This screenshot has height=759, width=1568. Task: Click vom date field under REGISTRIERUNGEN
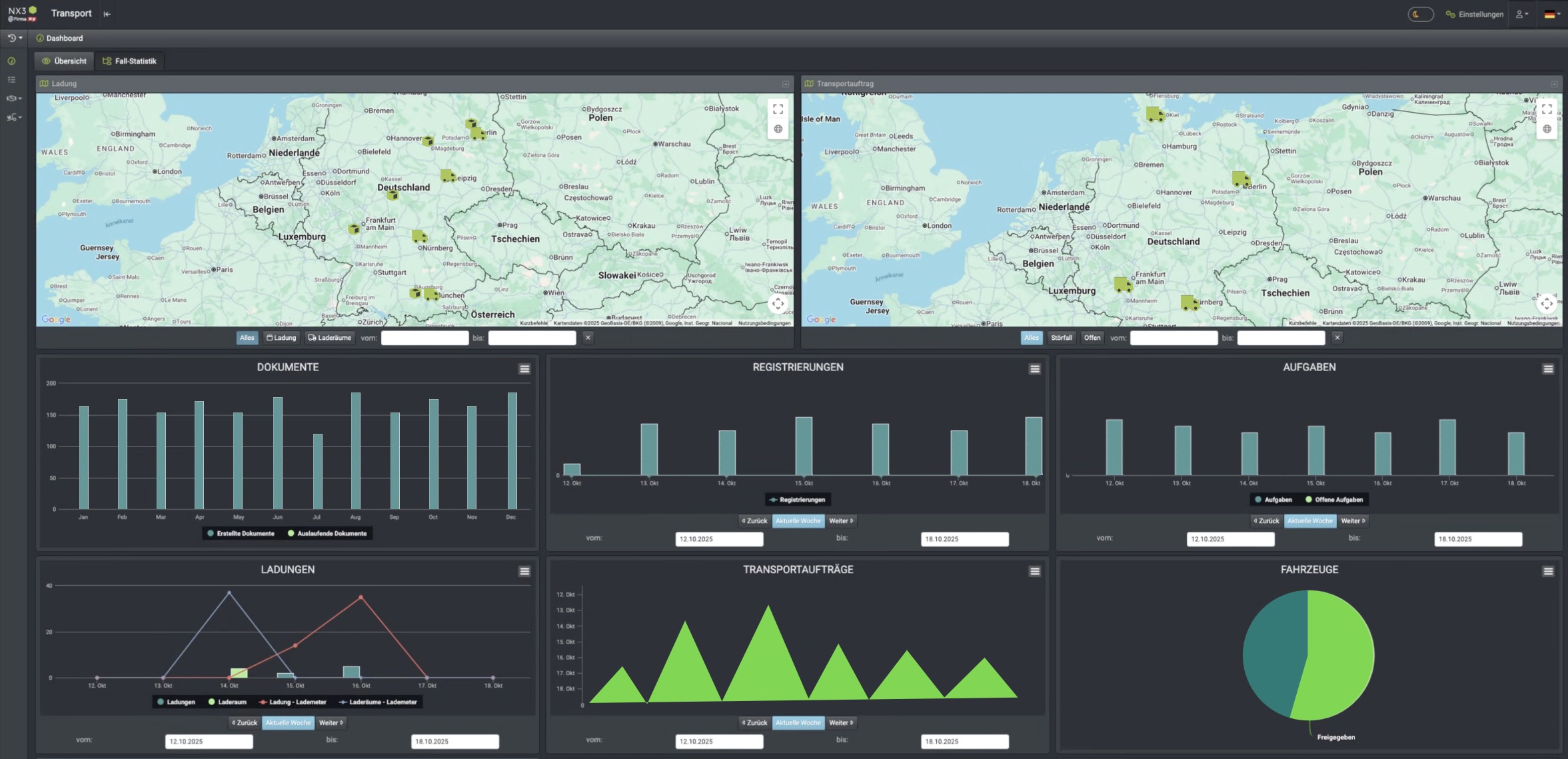coord(718,539)
